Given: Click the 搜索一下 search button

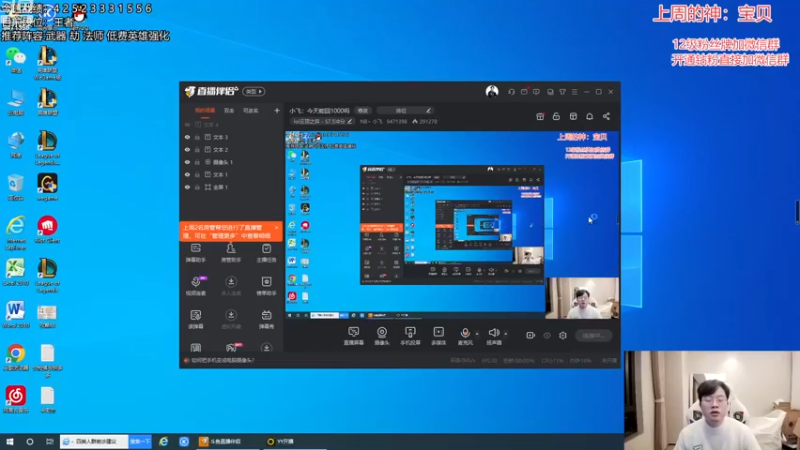Looking at the screenshot, I should pyautogui.click(x=140, y=441).
